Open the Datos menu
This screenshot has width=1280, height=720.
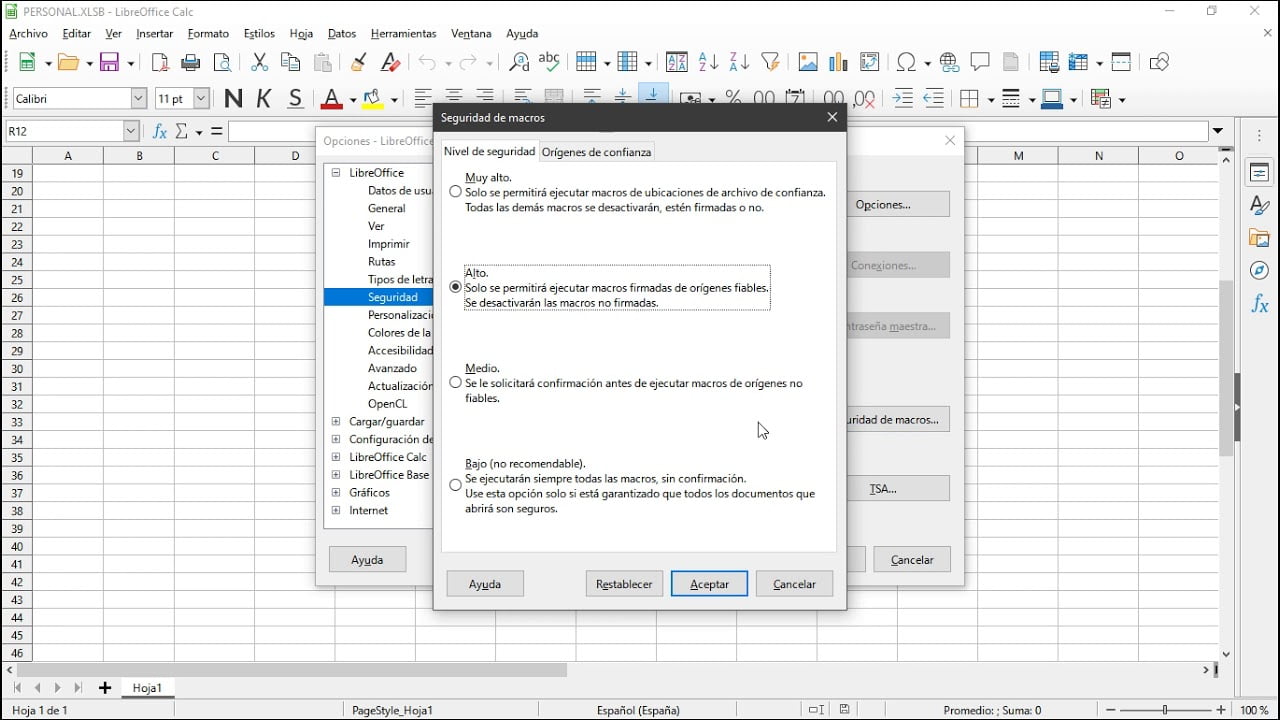click(x=341, y=33)
